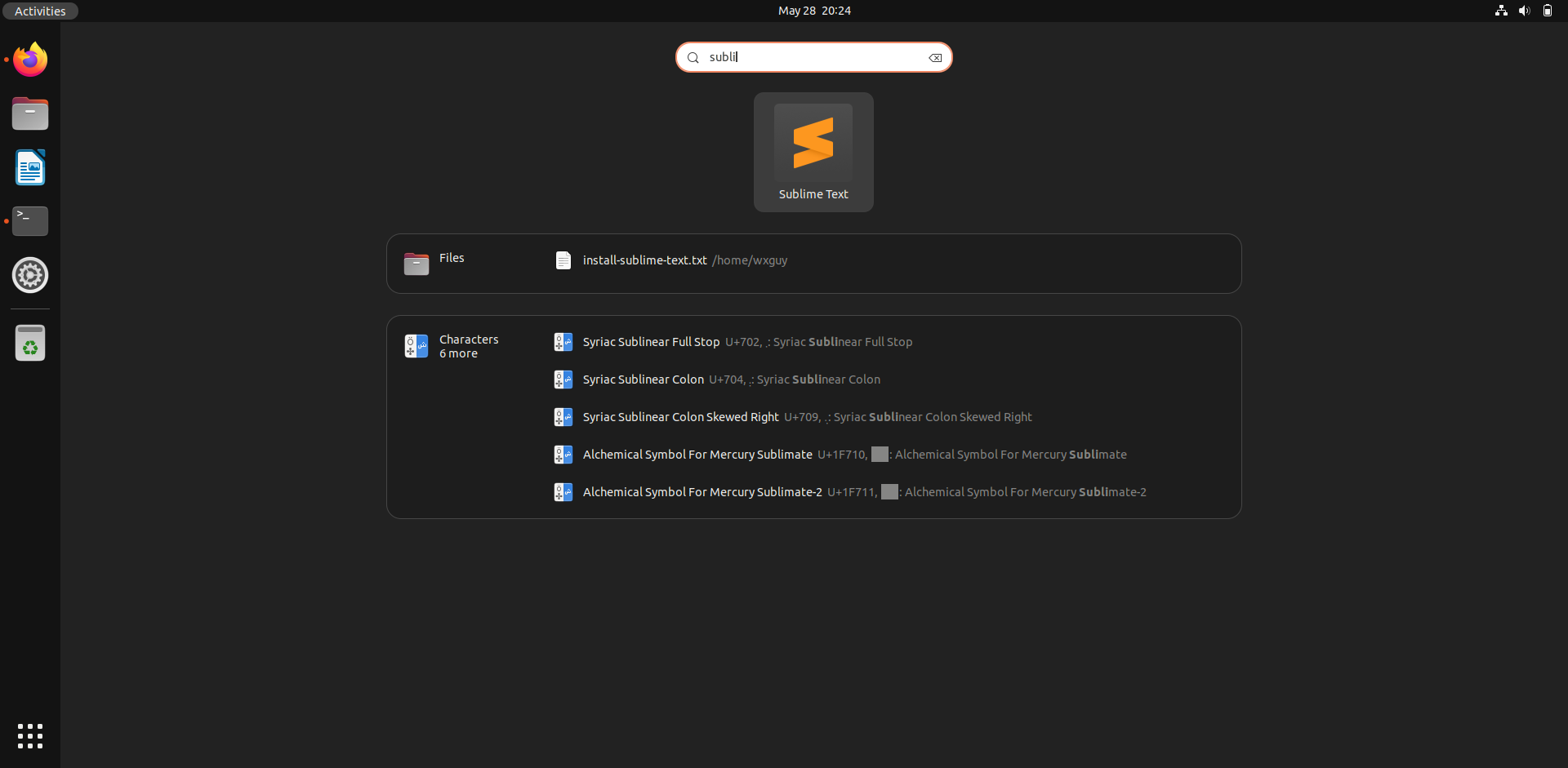This screenshot has width=1568, height=768.
Task: Open Firefox from the dock
Action: 30,60
